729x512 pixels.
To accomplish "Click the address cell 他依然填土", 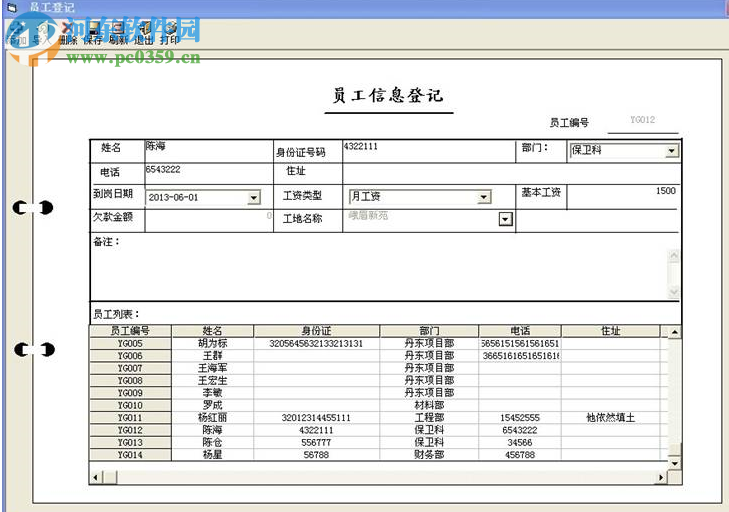I will point(610,418).
